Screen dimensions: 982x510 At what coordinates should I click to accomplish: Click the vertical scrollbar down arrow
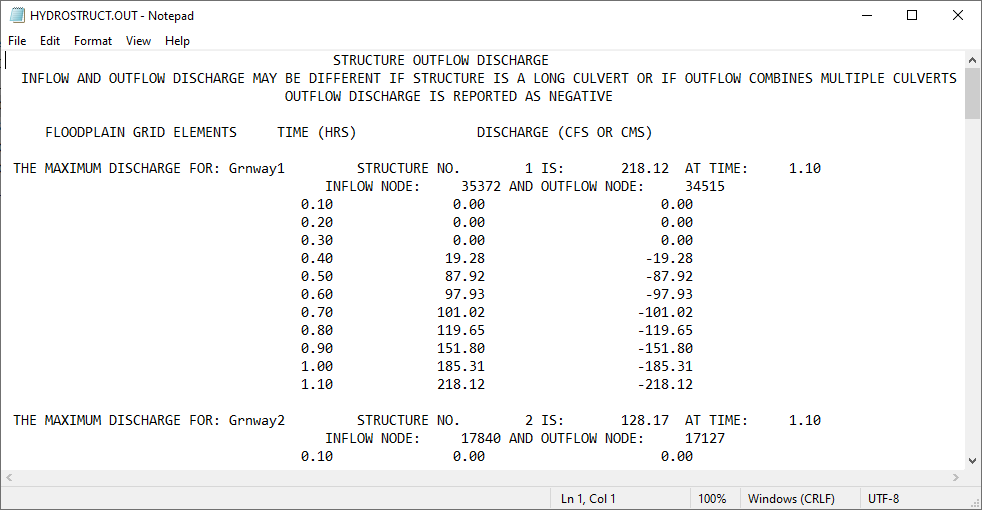(972, 460)
